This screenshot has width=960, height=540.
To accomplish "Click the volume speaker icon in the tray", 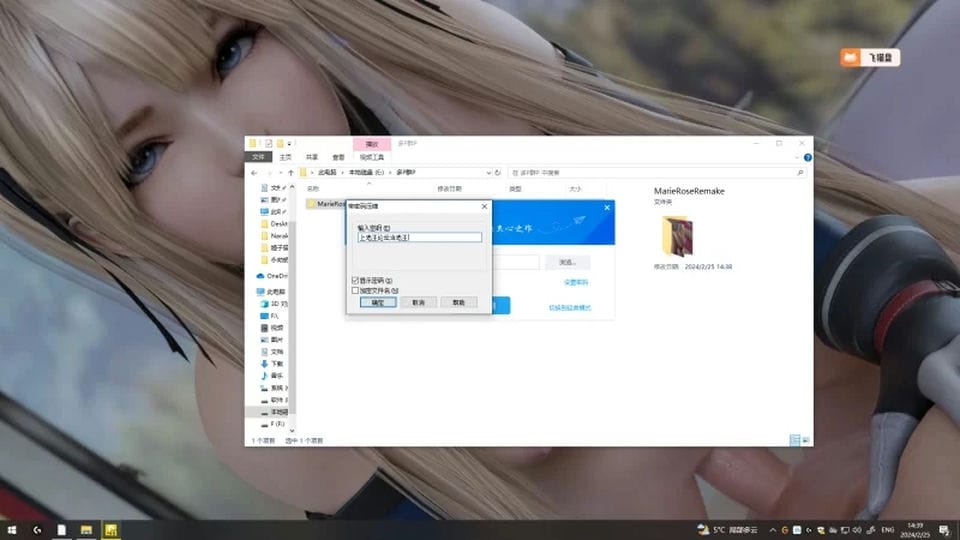I will tap(857, 530).
